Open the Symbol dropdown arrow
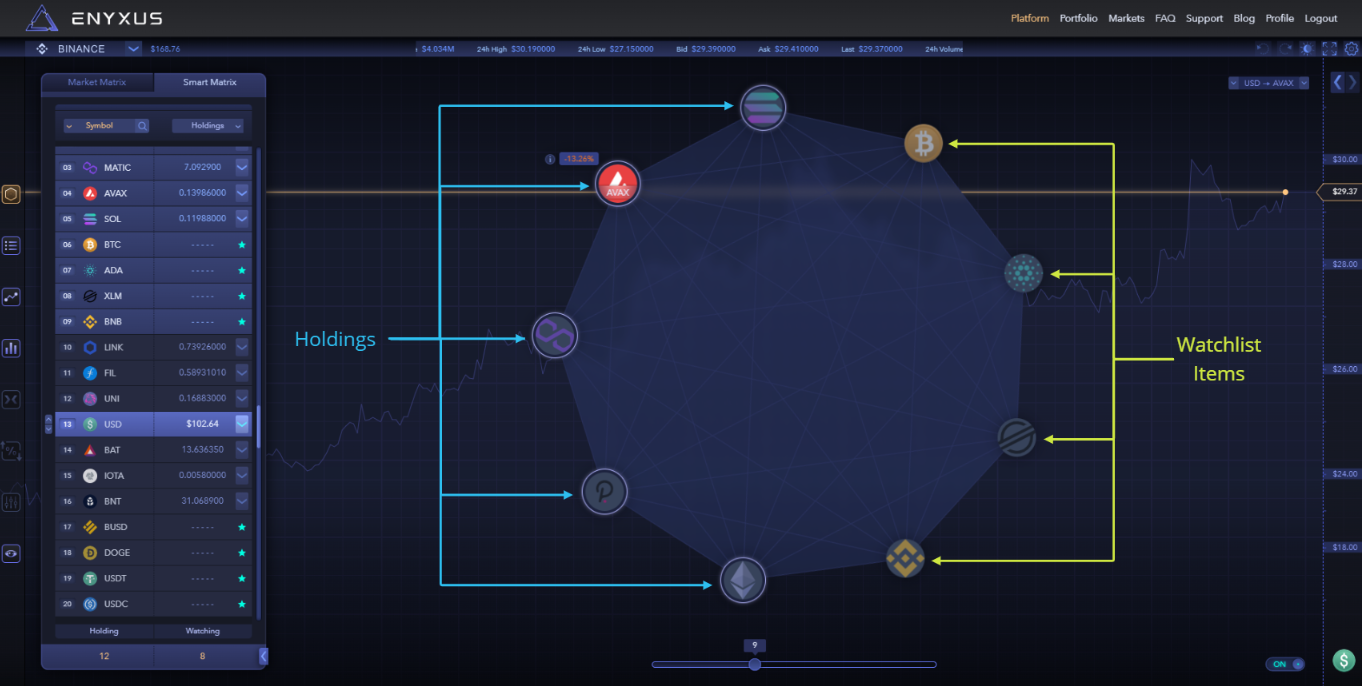 [x=69, y=126]
